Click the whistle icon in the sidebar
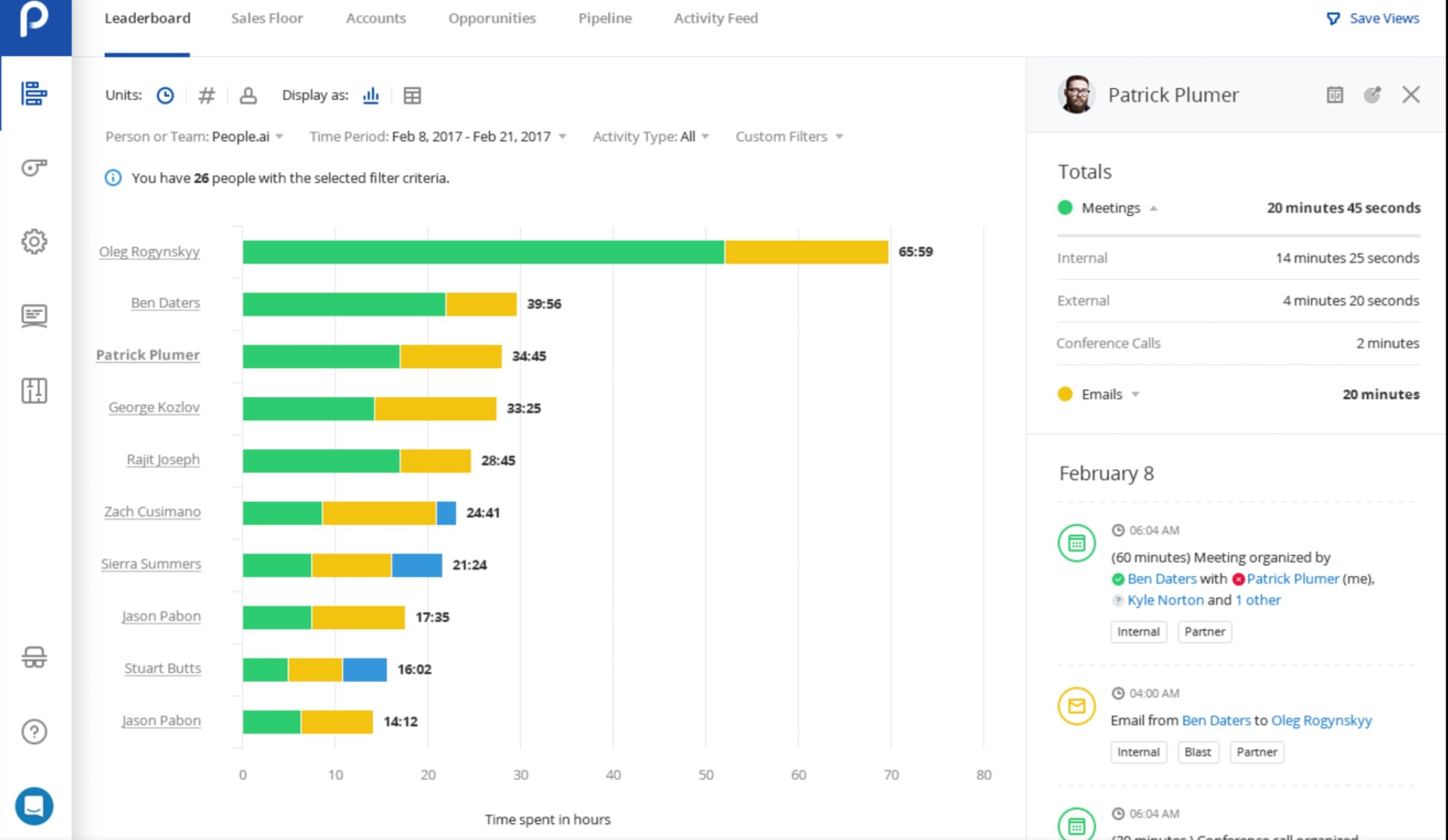The image size is (1448, 840). coord(34,167)
